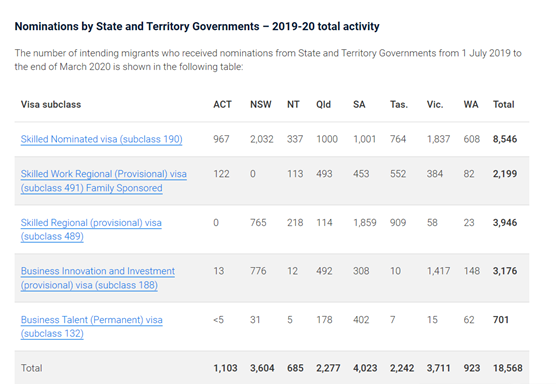Image resolution: width=558 pixels, height=386 pixels.
Task: Select the 8,546 total for subclass 190
Action: click(505, 139)
